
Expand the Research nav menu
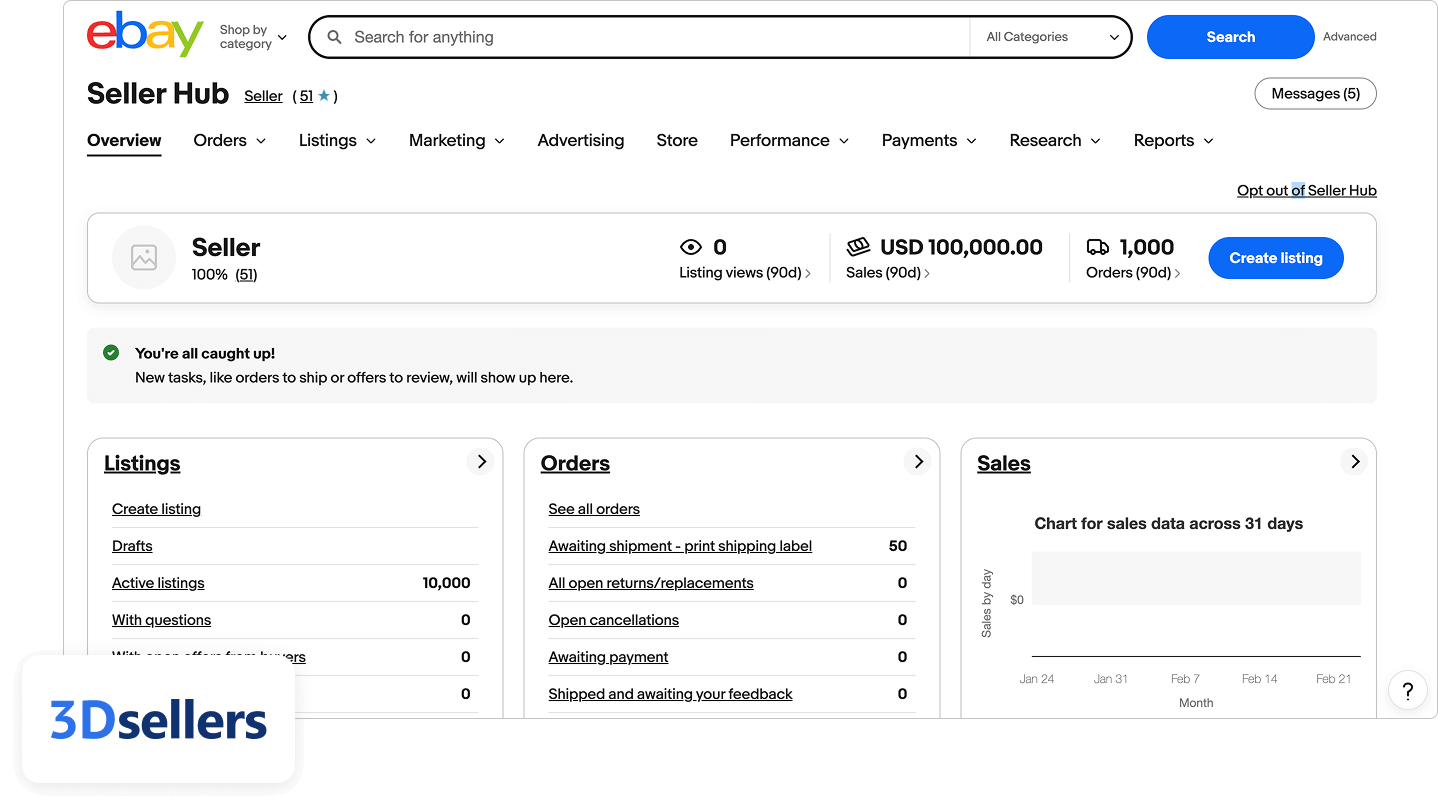coord(1055,140)
